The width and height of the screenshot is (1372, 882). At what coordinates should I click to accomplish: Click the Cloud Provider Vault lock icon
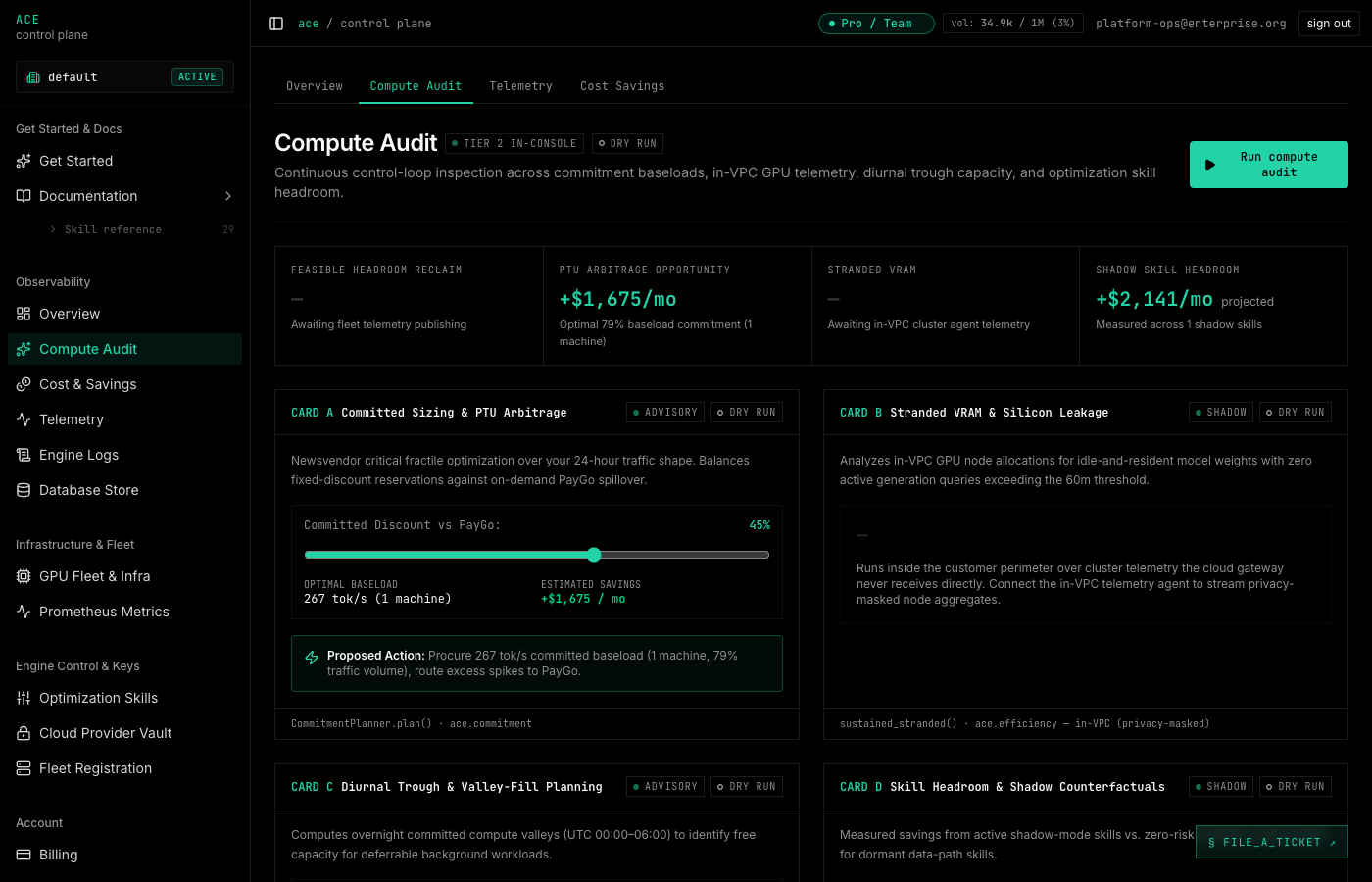tap(24, 733)
